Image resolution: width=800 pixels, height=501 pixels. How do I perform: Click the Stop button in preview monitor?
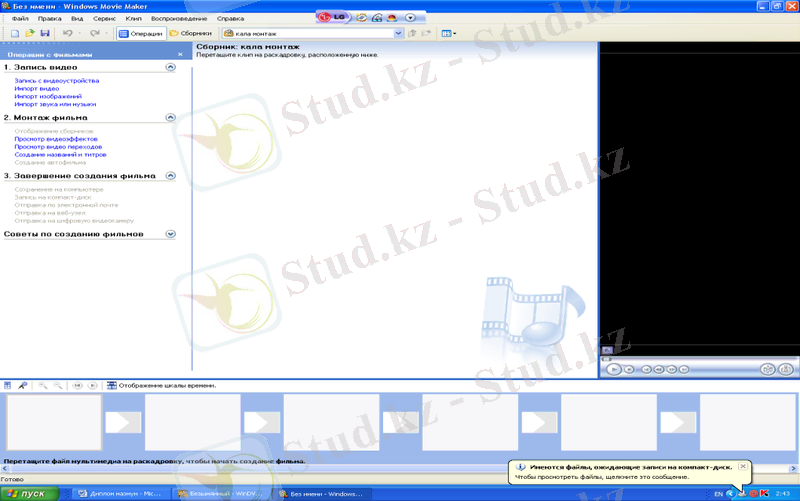[x=629, y=369]
